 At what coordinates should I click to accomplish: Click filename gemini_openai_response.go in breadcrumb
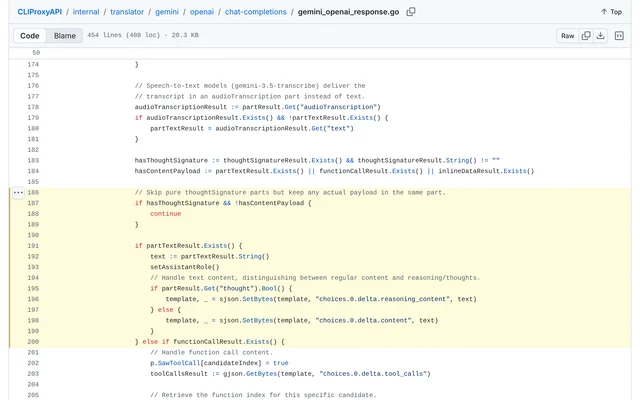[348, 12]
